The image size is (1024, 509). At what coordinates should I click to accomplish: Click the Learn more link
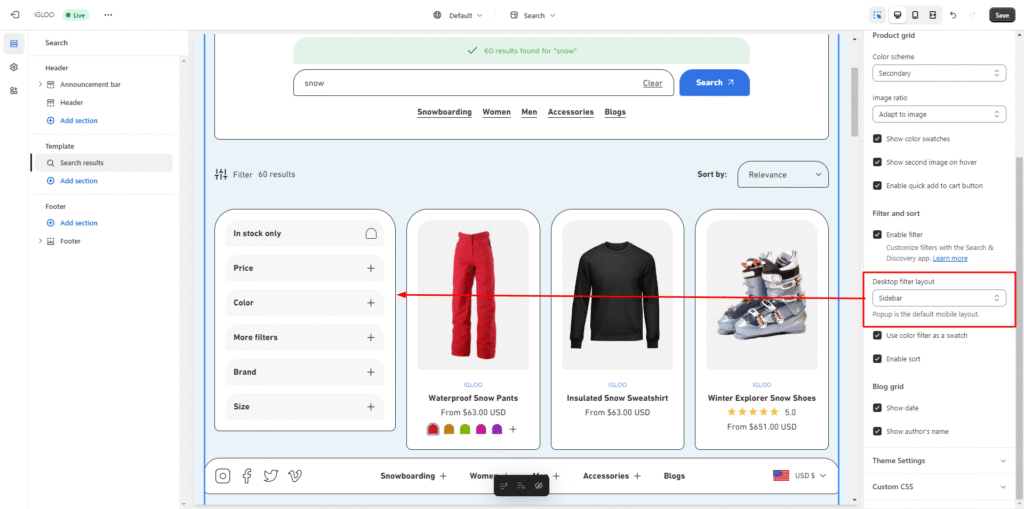pos(950,258)
